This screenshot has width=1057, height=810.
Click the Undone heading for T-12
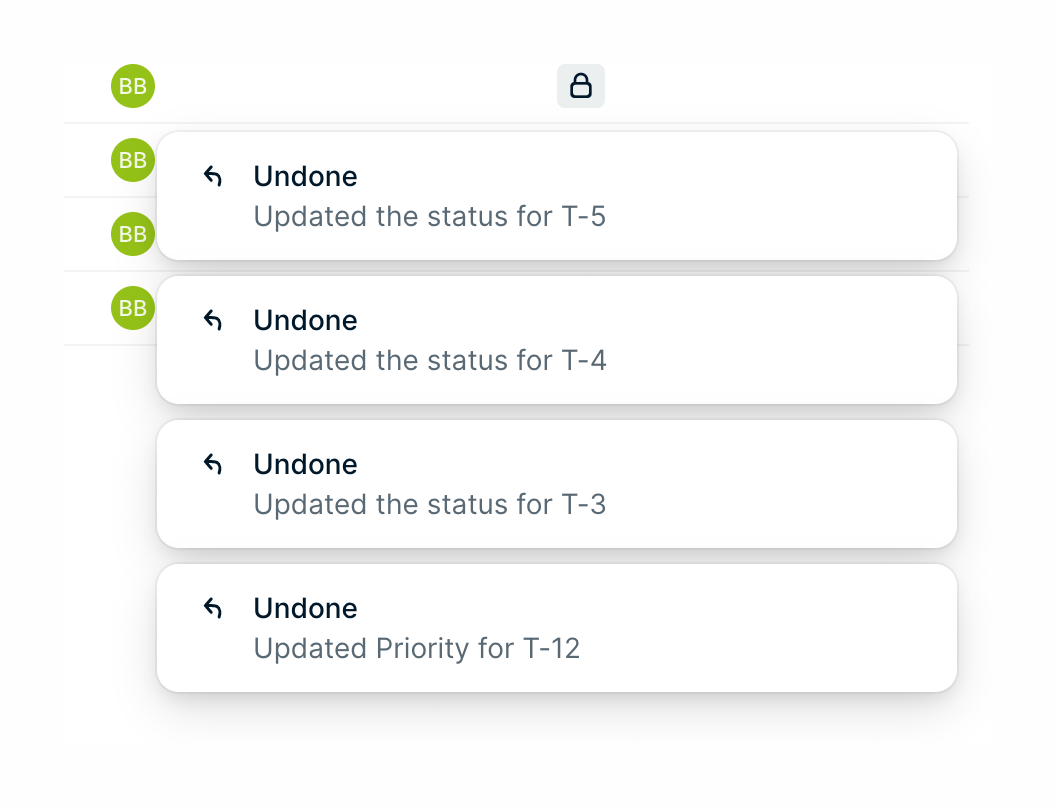pyautogui.click(x=305, y=608)
